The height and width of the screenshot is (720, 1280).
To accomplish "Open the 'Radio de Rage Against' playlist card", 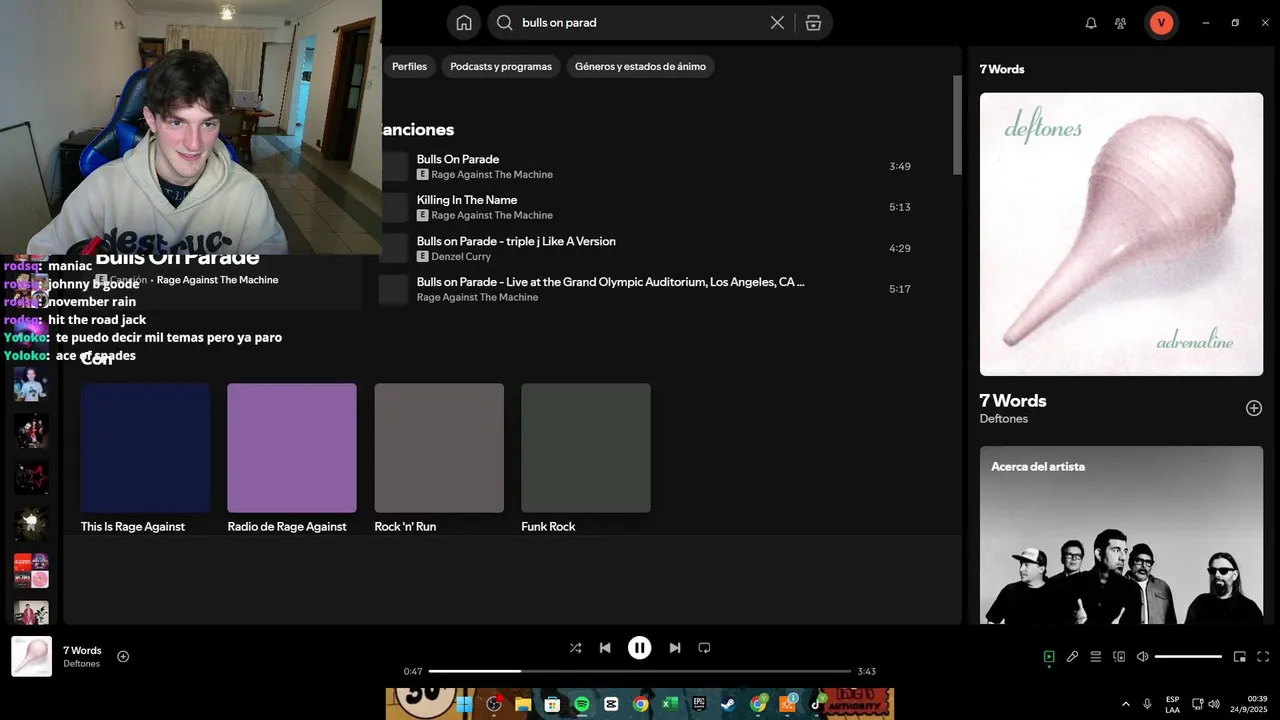I will click(x=292, y=458).
